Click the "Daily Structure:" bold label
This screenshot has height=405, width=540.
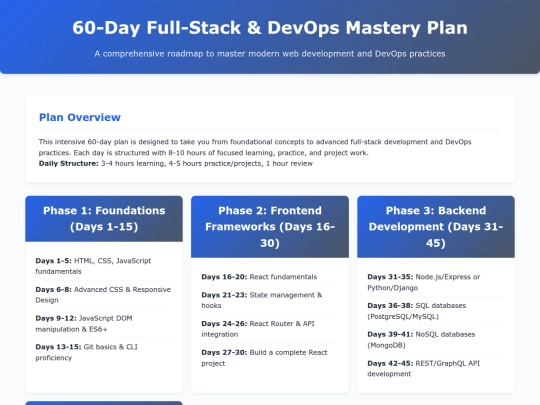pos(69,163)
